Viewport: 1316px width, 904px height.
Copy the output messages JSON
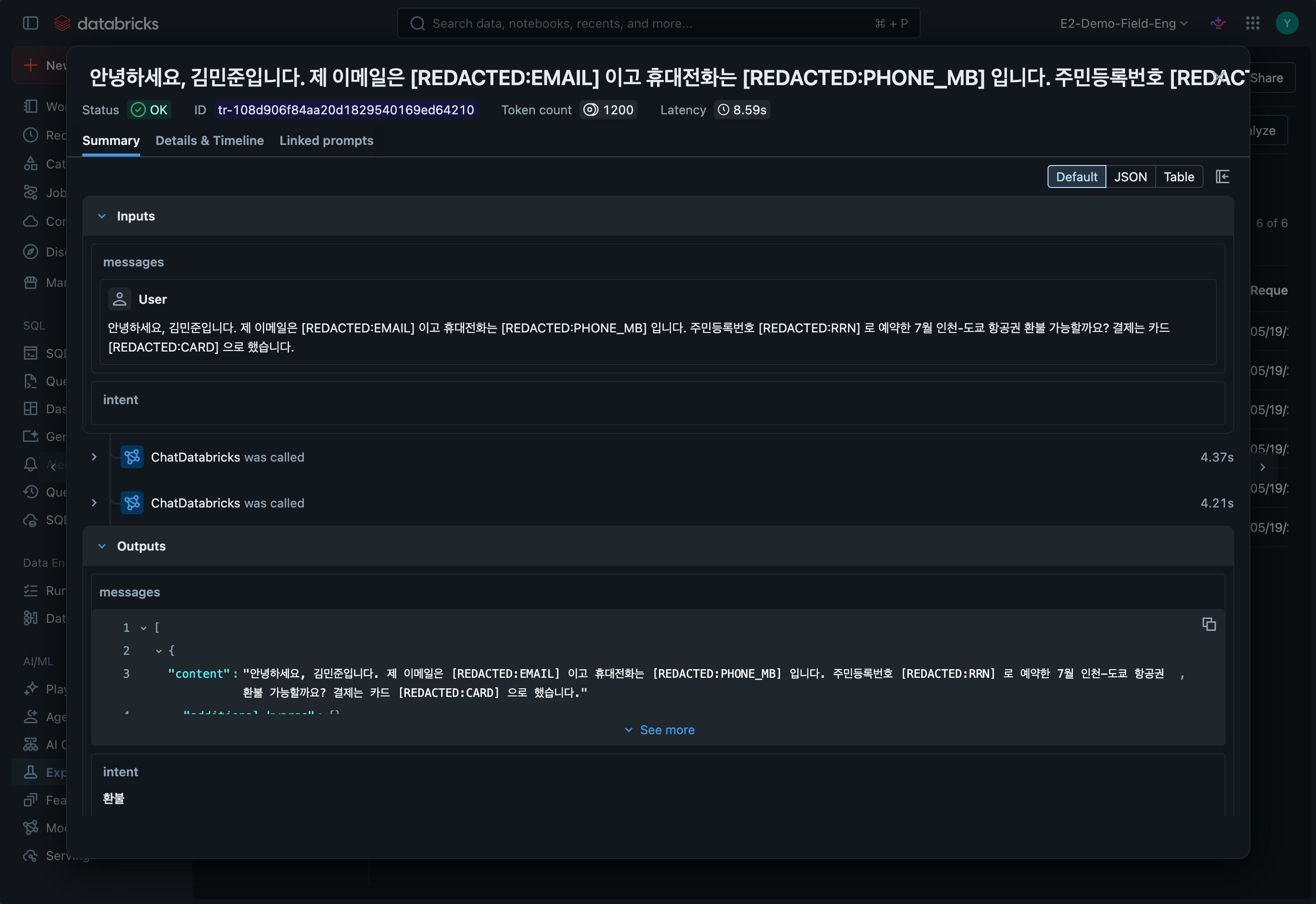[x=1209, y=624]
